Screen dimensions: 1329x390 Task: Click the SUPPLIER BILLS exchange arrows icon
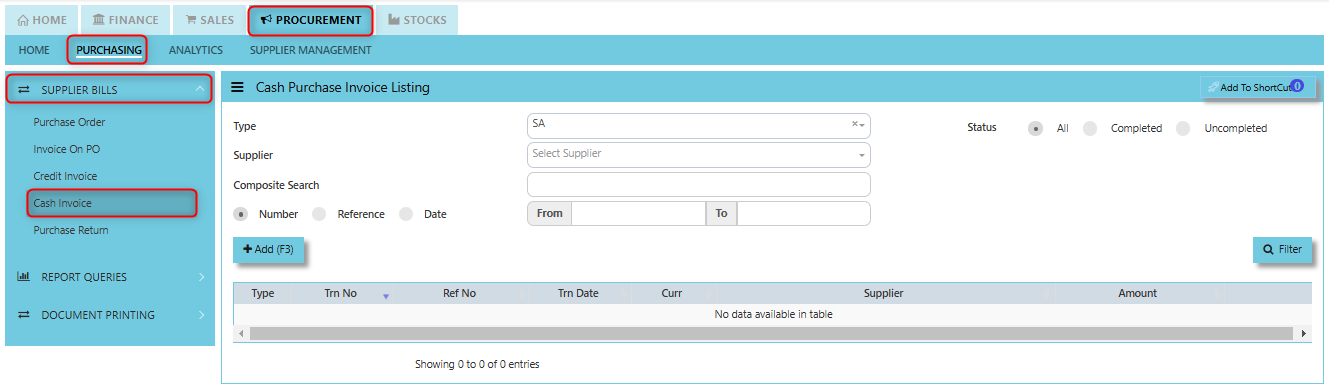click(x=24, y=90)
